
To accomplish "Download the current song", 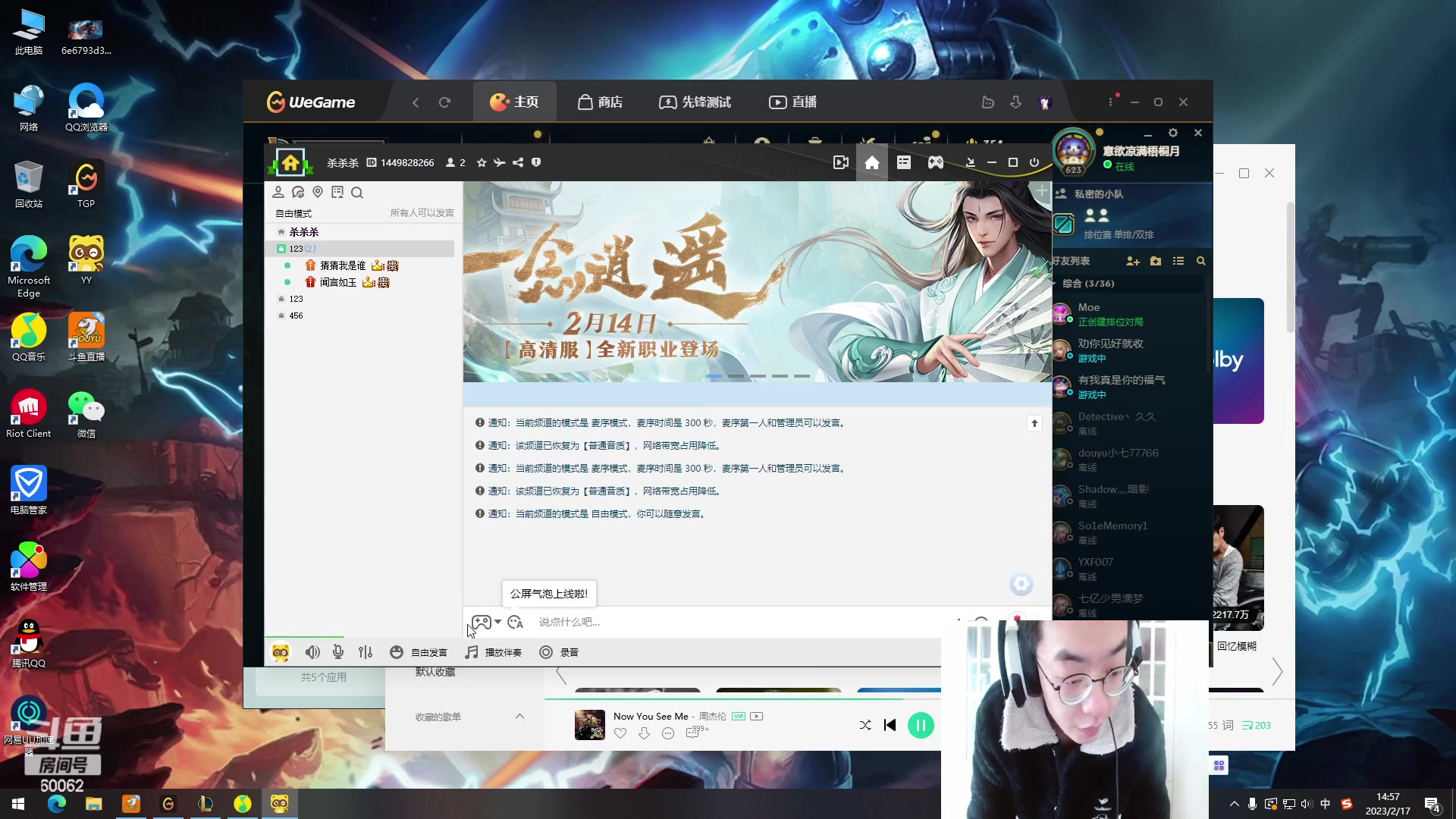I will (x=644, y=733).
